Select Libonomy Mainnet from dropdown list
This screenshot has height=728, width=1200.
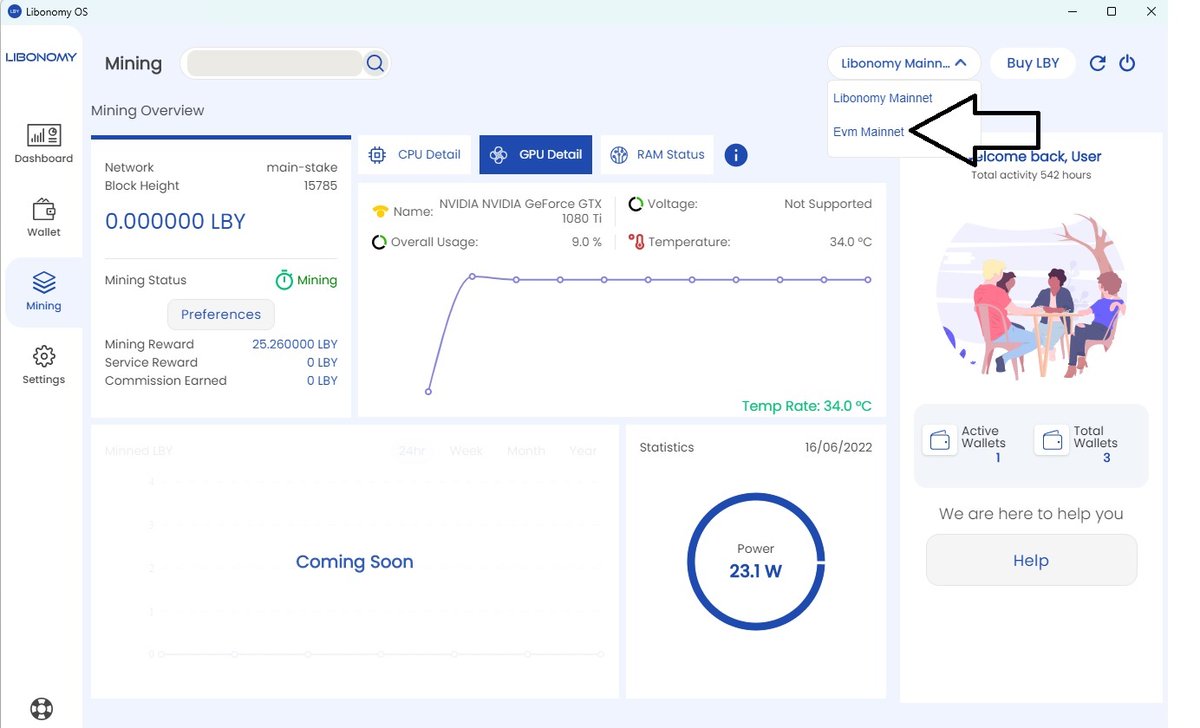(x=883, y=98)
